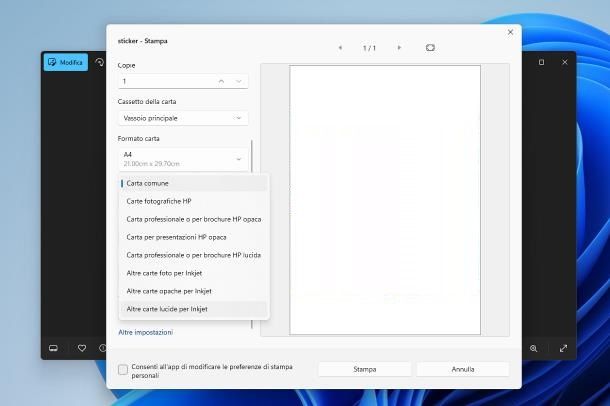Increase copies with up arrow
Screen dimensions: 610x406
tap(221, 81)
